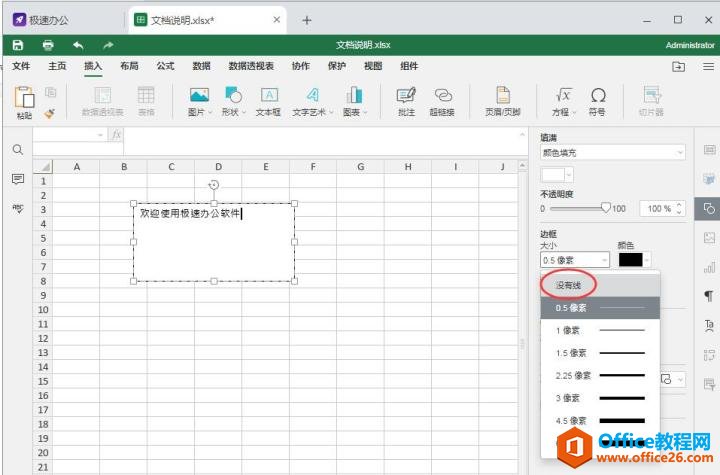The image size is (720, 475).
Task: Click the open file location icon
Action: [678, 67]
